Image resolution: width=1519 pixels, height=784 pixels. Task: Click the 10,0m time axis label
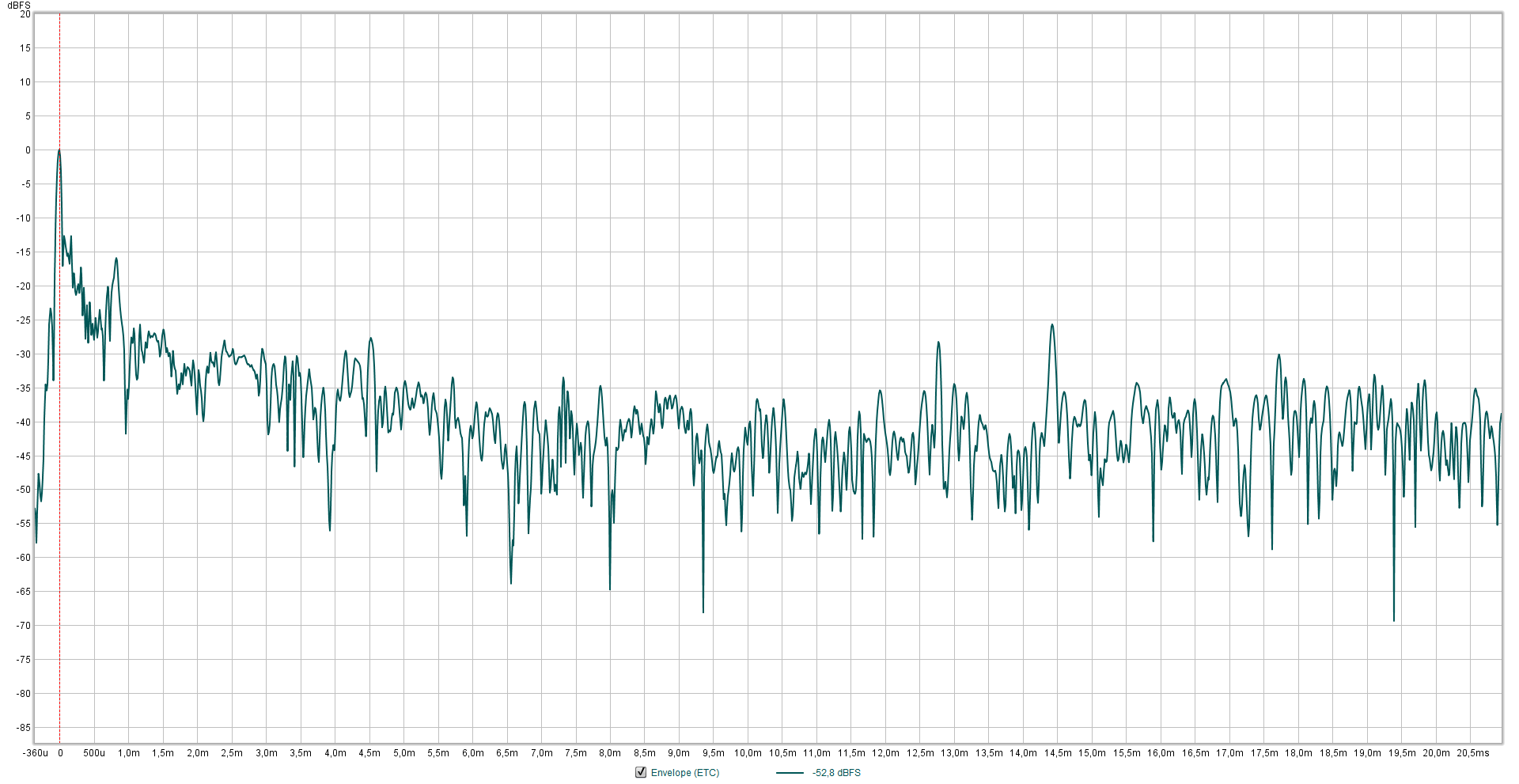[748, 753]
